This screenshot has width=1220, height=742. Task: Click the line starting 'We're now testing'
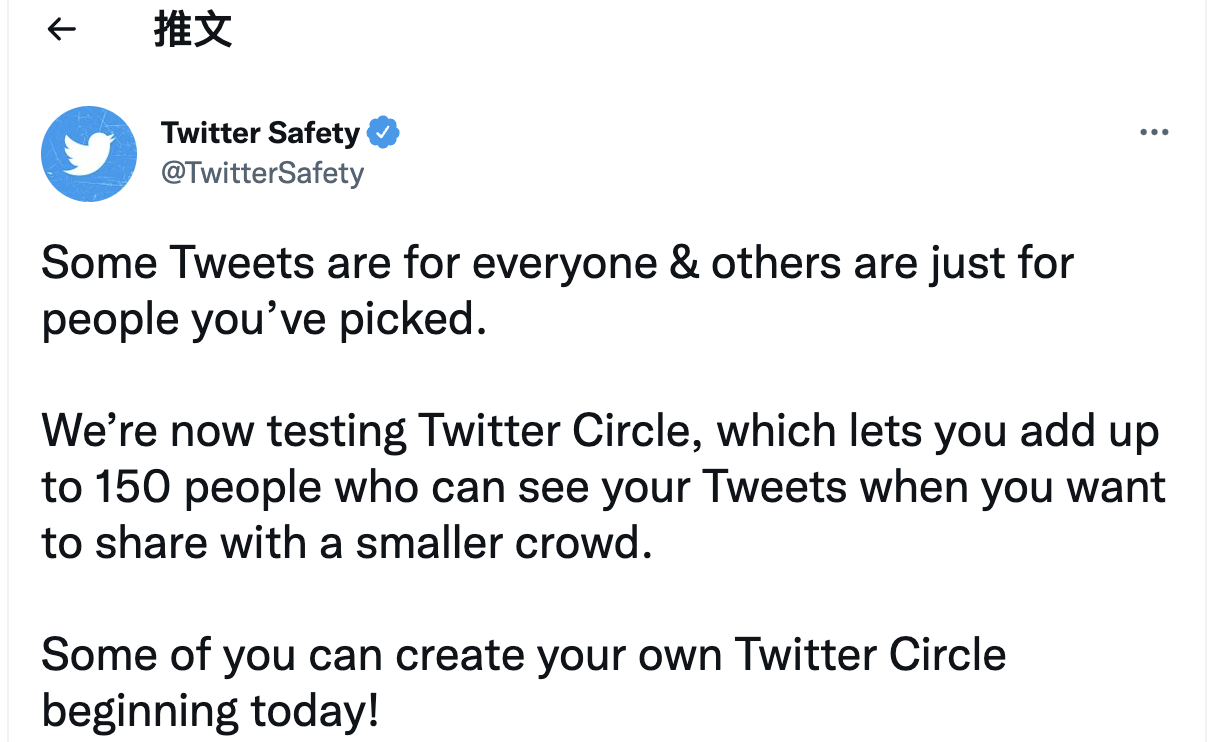(x=600, y=432)
